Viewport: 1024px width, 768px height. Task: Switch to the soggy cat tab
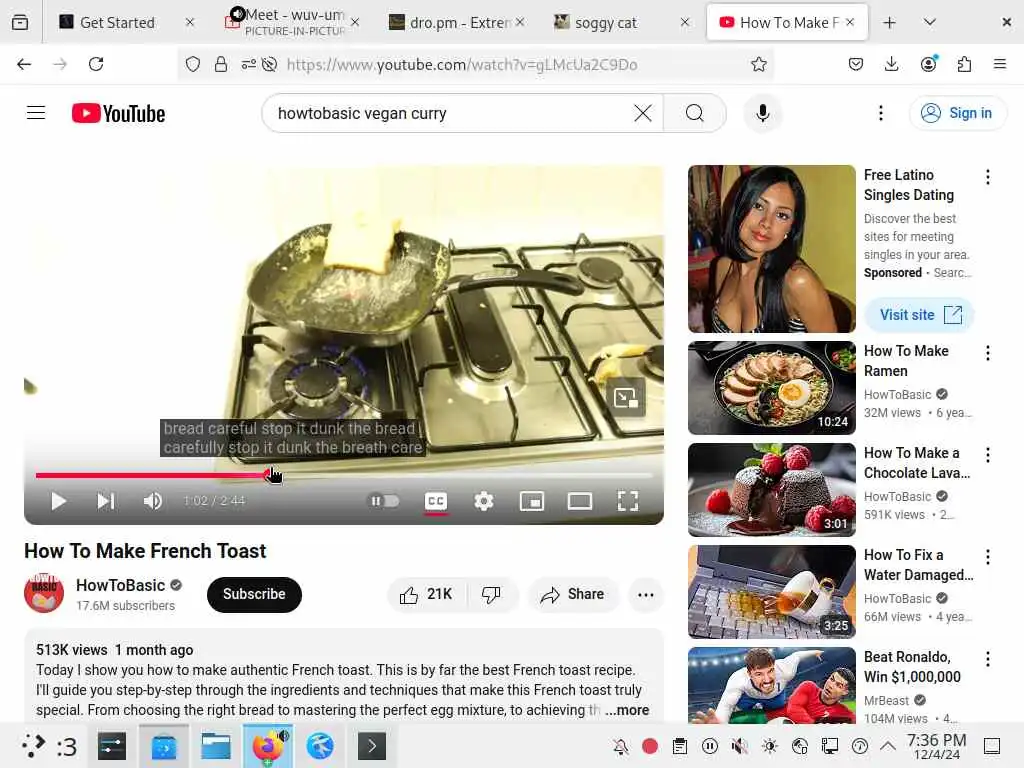620,22
